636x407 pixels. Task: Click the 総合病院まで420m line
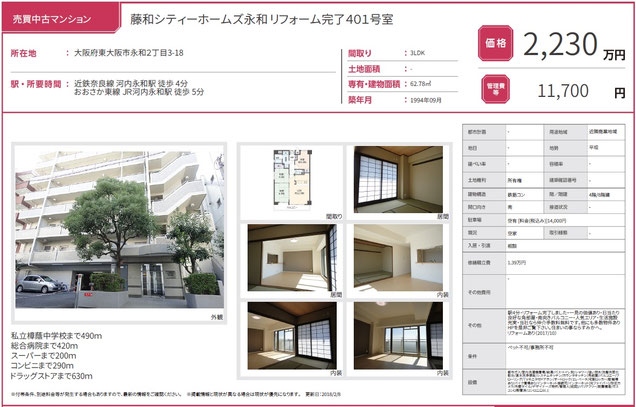[44, 346]
